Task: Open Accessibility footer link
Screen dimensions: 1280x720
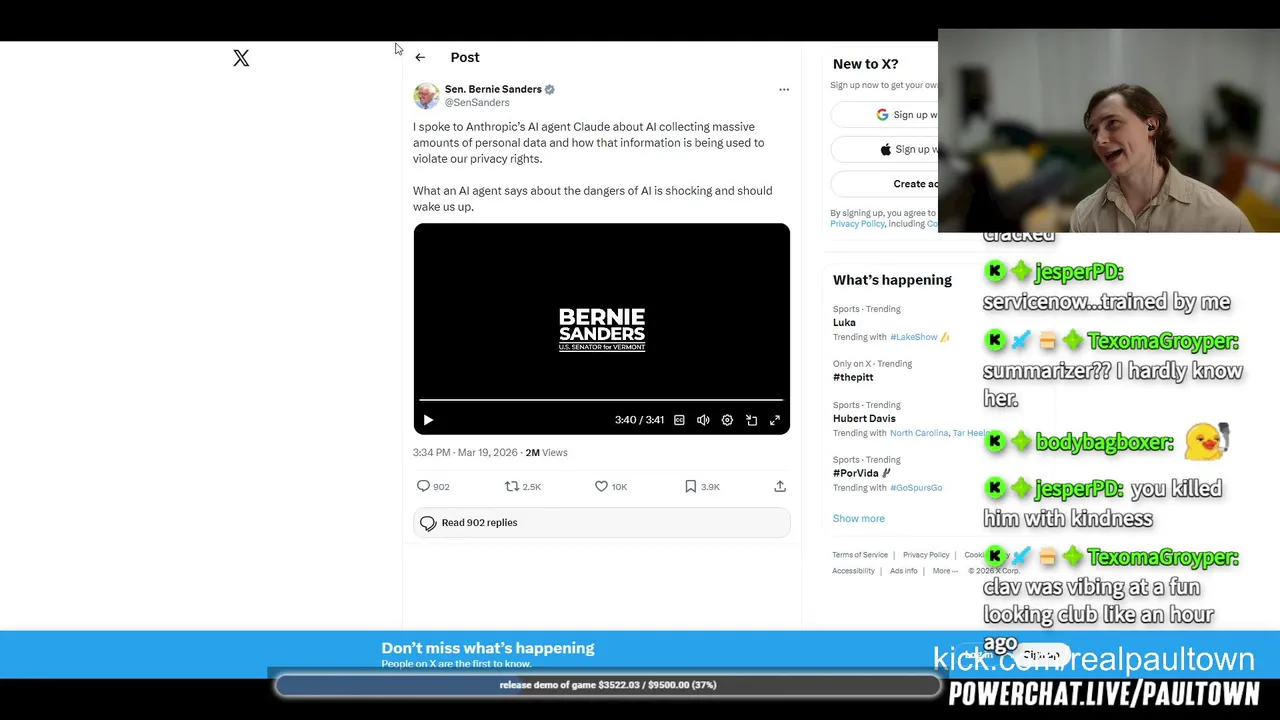Action: click(x=853, y=571)
